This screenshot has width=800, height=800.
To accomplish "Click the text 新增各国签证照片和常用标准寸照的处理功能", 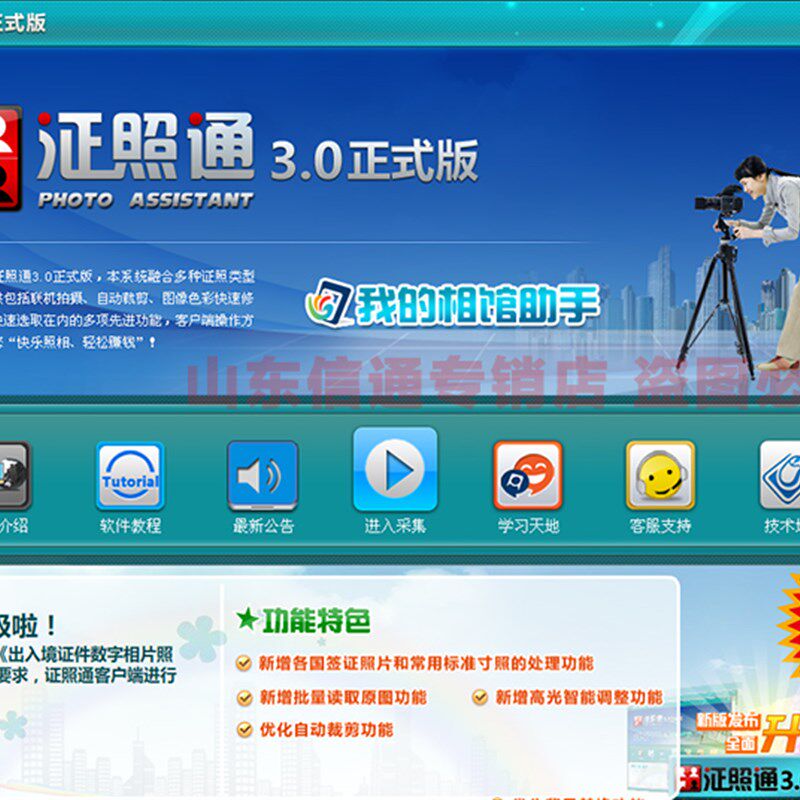I will (x=427, y=663).
